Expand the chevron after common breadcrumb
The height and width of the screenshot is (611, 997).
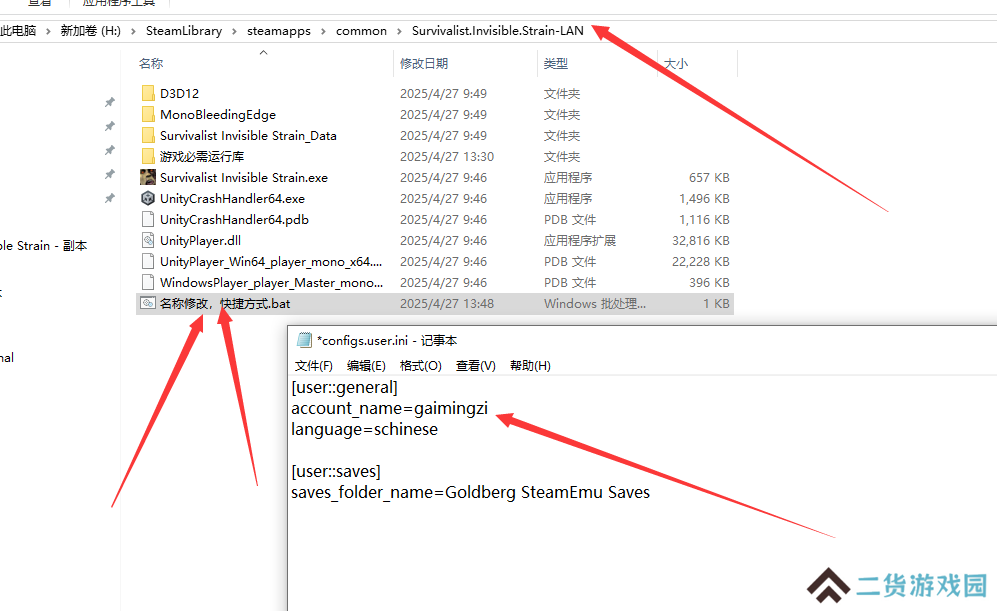pos(399,31)
